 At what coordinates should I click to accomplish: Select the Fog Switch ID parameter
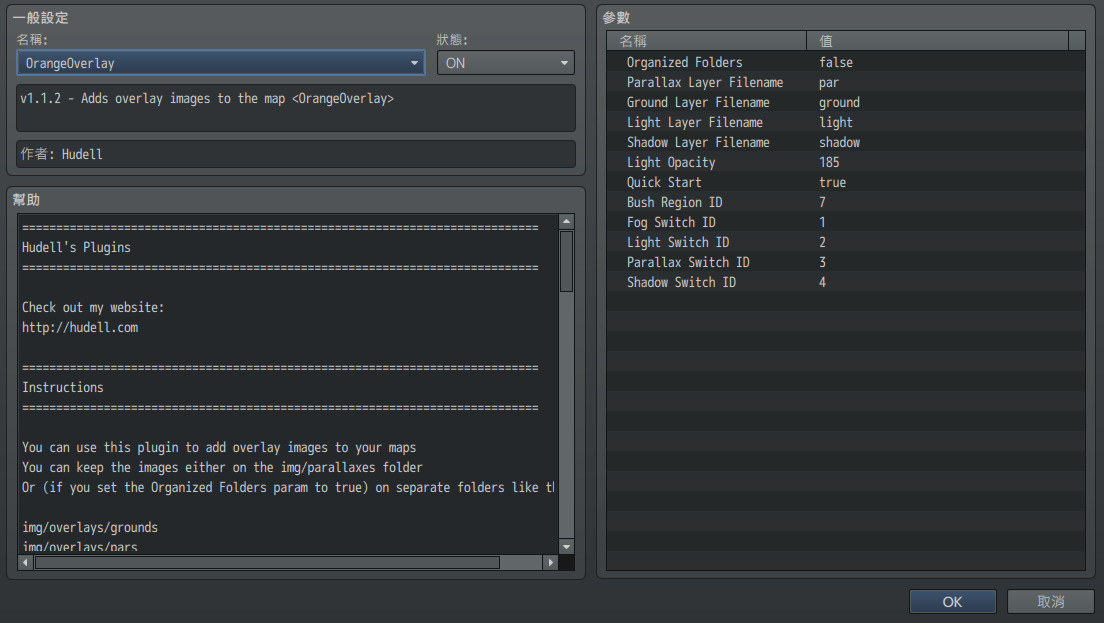[x=671, y=222]
